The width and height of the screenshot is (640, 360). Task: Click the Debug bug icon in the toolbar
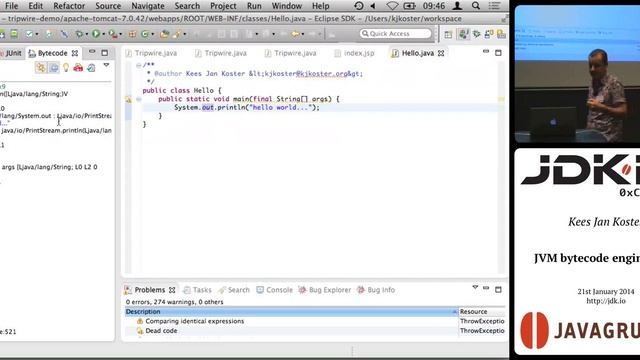(78, 34)
